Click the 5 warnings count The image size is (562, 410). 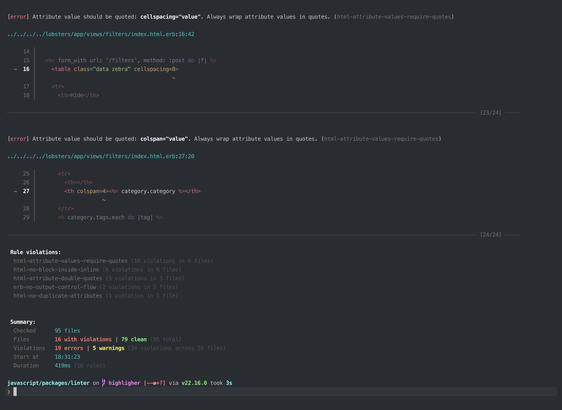point(109,348)
